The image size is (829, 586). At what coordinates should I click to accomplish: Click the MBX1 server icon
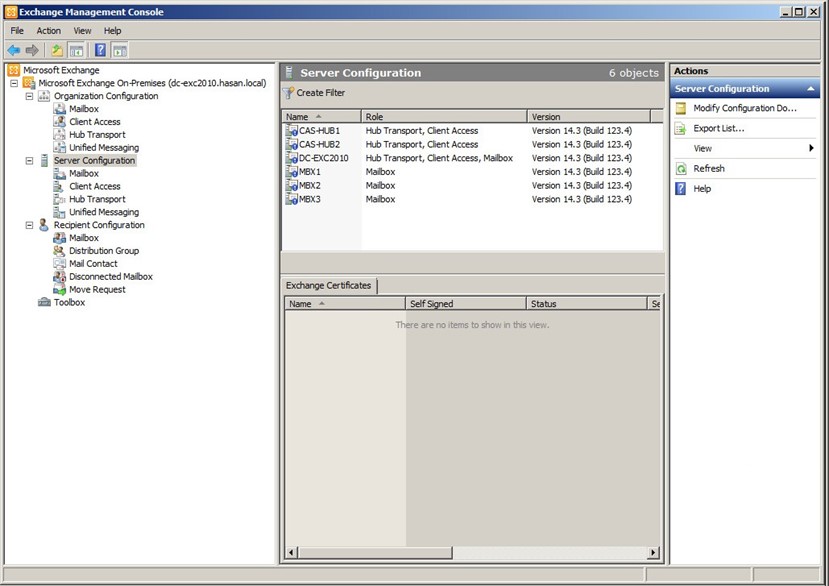click(291, 172)
